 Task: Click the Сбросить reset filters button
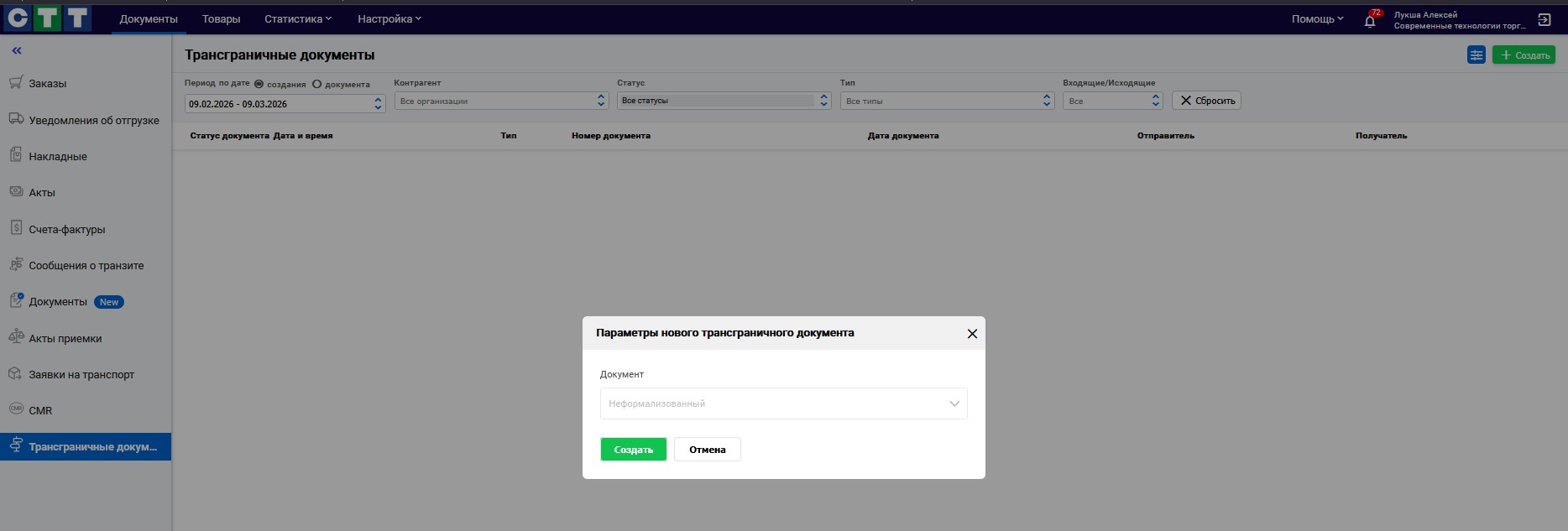[x=1206, y=101]
